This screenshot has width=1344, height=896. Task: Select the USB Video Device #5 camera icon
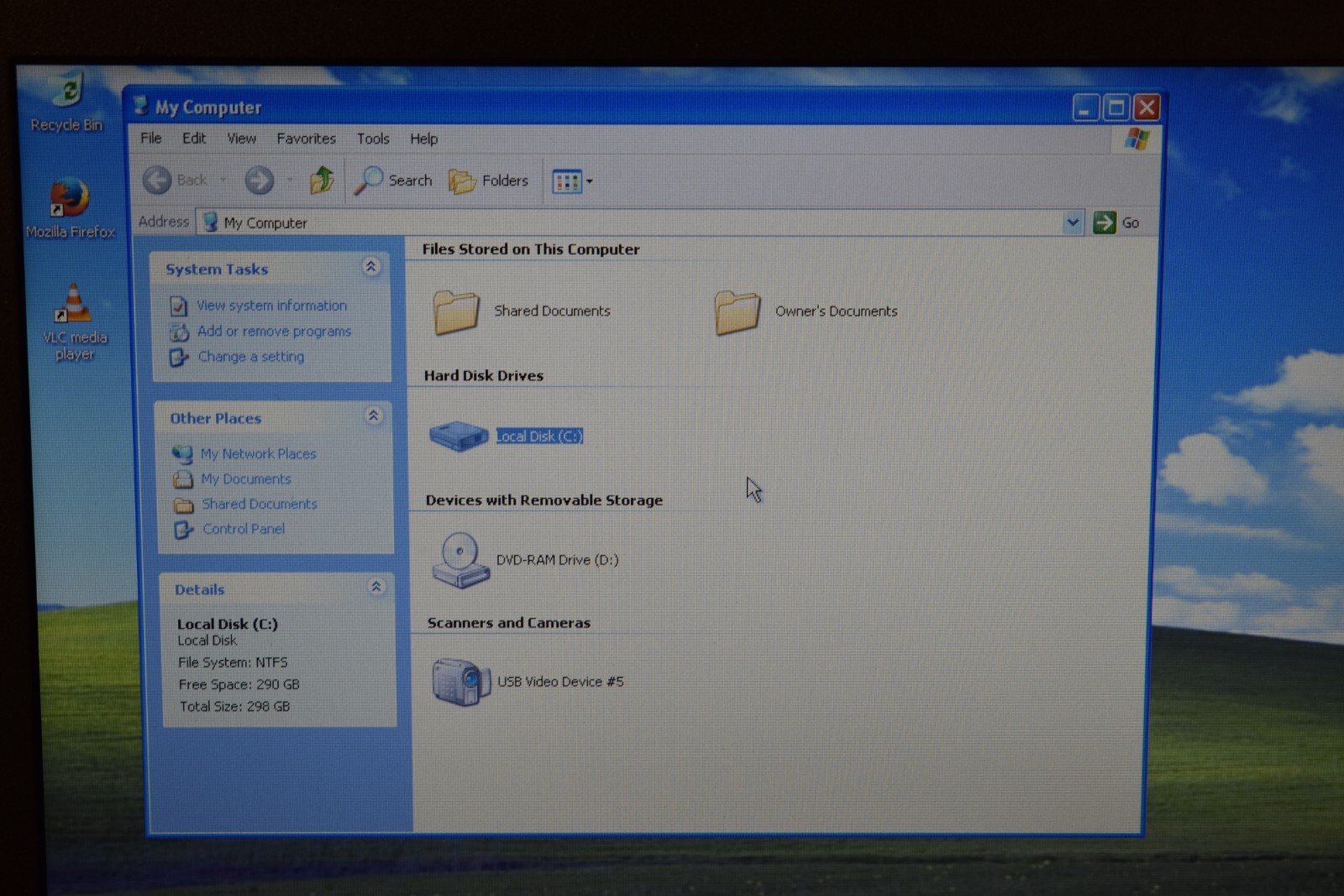coord(461,681)
